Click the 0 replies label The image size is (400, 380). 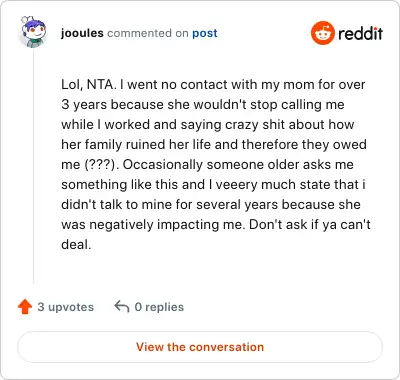coord(159,307)
